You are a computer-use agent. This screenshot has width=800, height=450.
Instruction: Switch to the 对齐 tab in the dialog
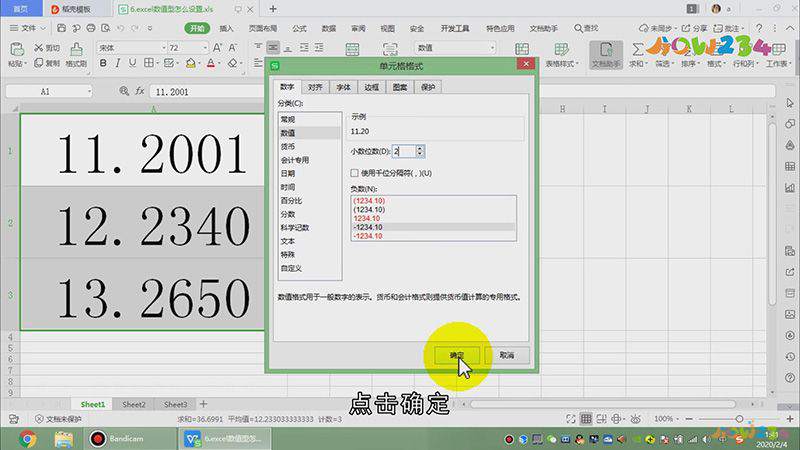pyautogui.click(x=315, y=87)
